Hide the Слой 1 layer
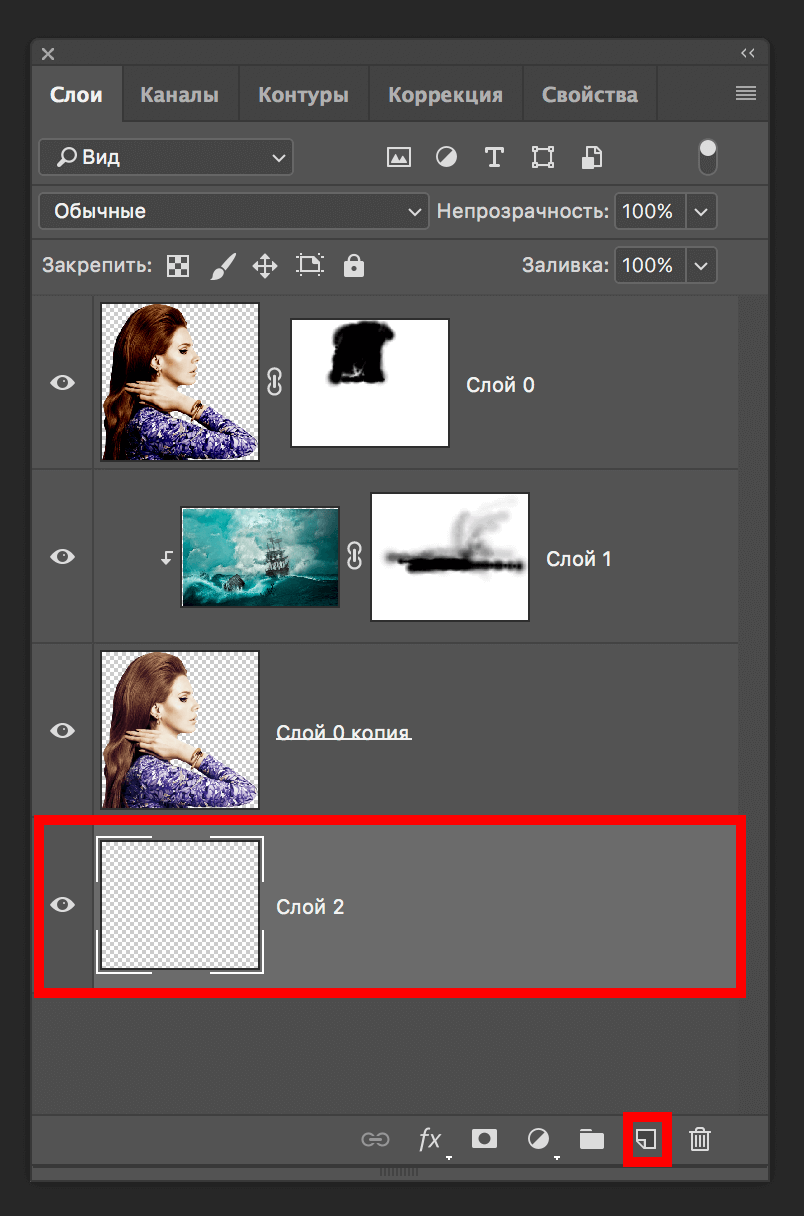804x1216 pixels. (63, 557)
